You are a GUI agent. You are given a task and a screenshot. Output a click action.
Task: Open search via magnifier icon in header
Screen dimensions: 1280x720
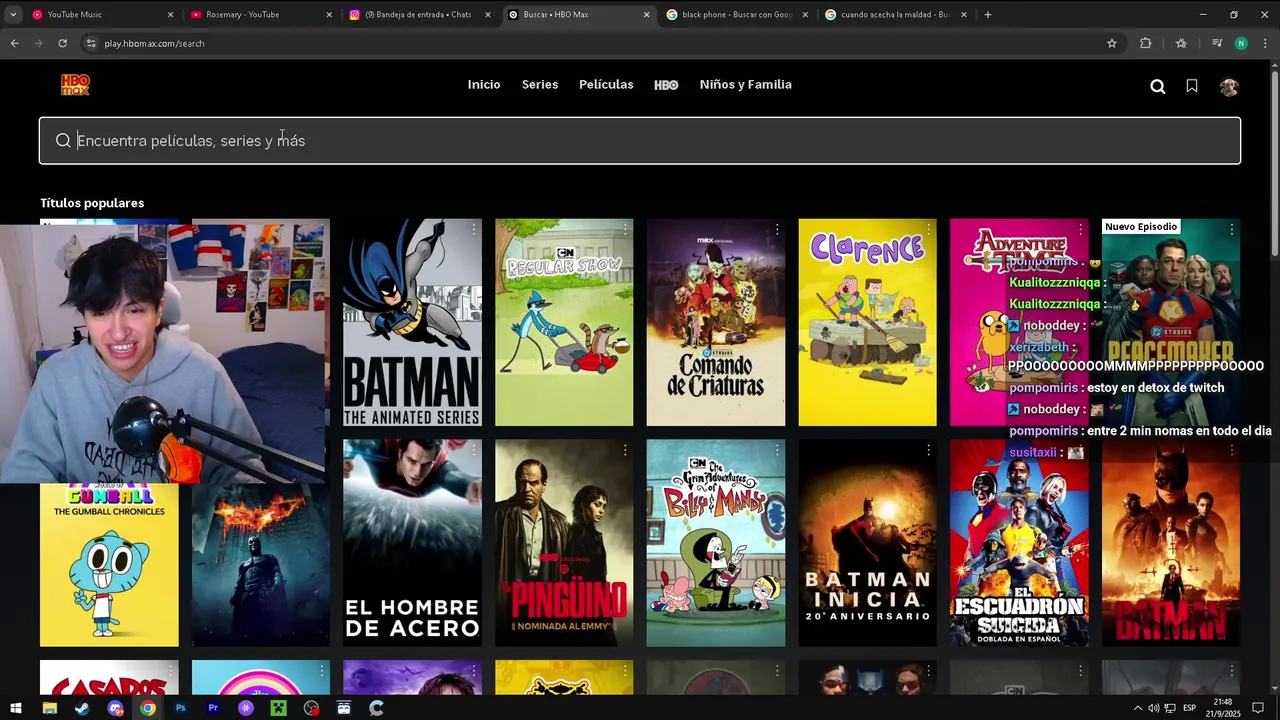point(1158,86)
